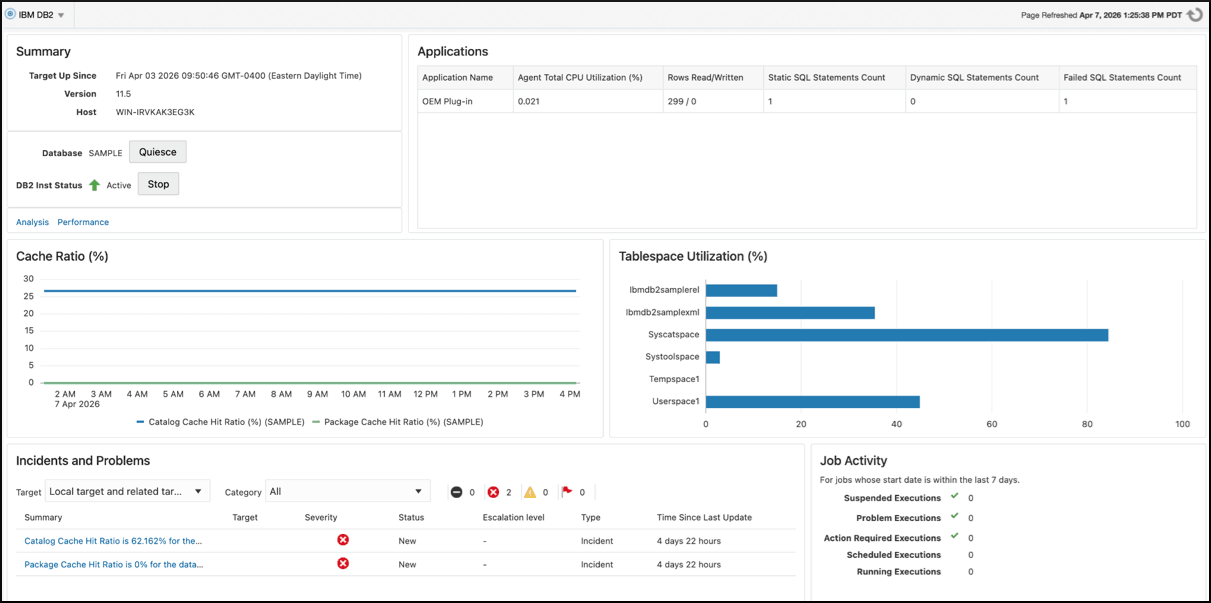Click the SAMPLE database name
1211x603 pixels.
point(105,153)
